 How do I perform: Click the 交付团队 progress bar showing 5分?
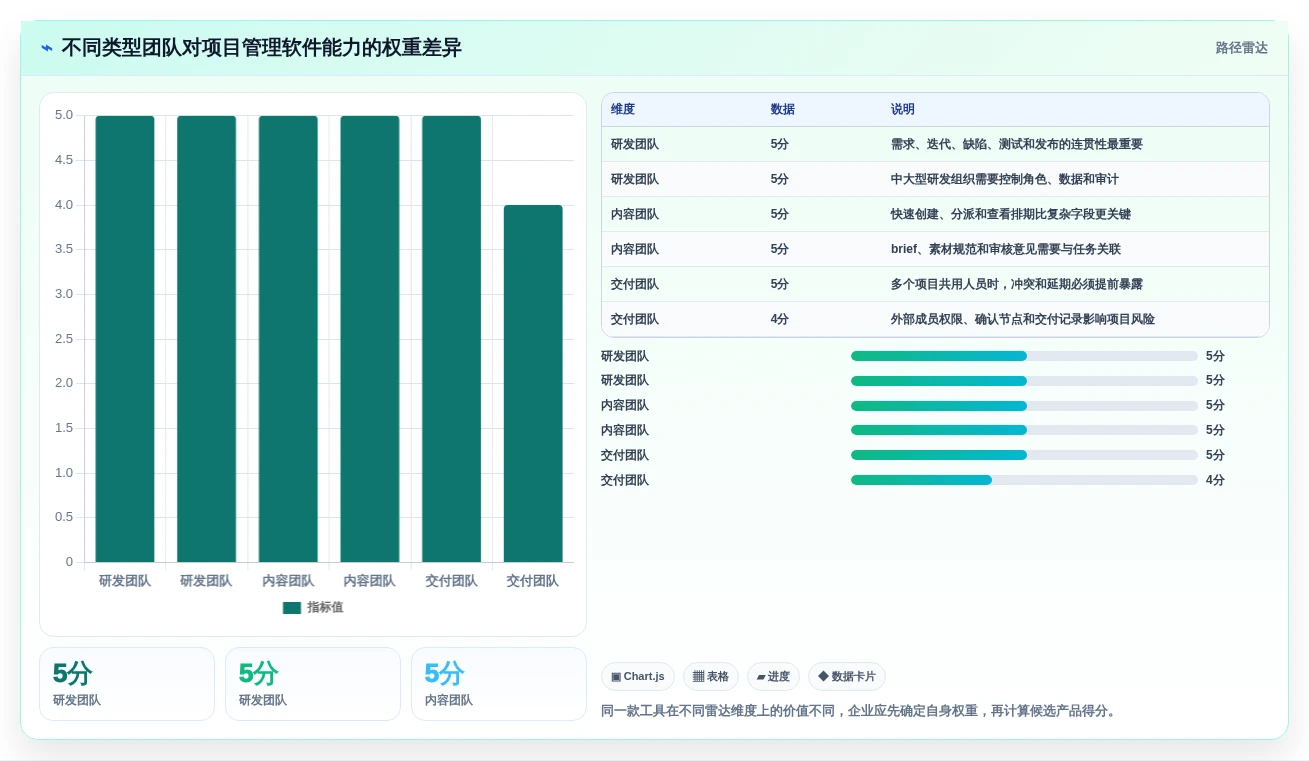1024,455
